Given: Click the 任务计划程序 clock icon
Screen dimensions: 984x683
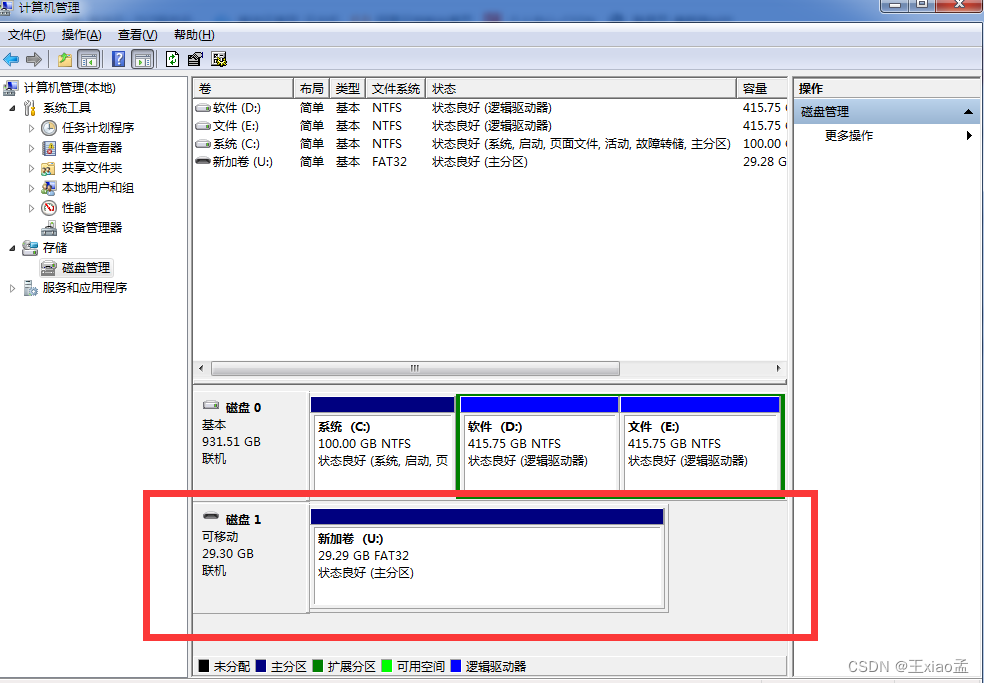Looking at the screenshot, I should click(49, 128).
